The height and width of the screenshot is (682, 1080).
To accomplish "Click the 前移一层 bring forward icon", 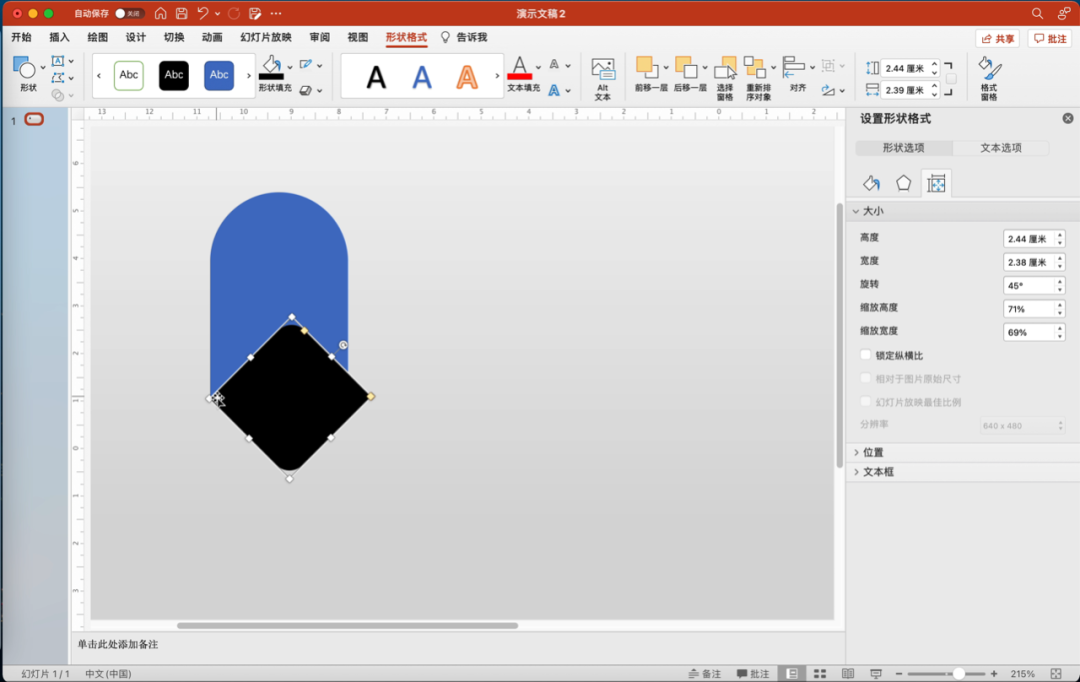I will [646, 68].
